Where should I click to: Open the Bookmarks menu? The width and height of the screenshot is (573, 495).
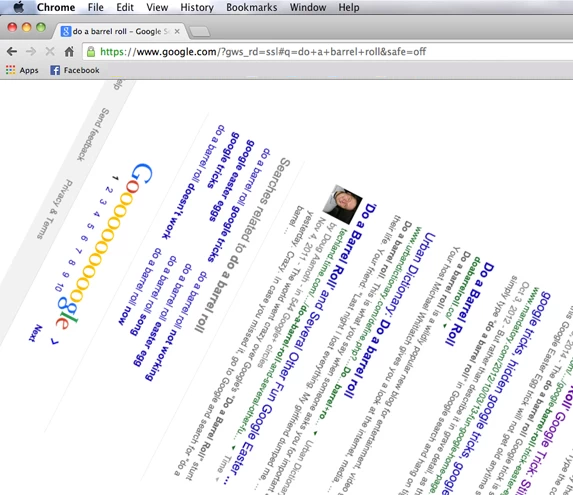[x=251, y=7]
